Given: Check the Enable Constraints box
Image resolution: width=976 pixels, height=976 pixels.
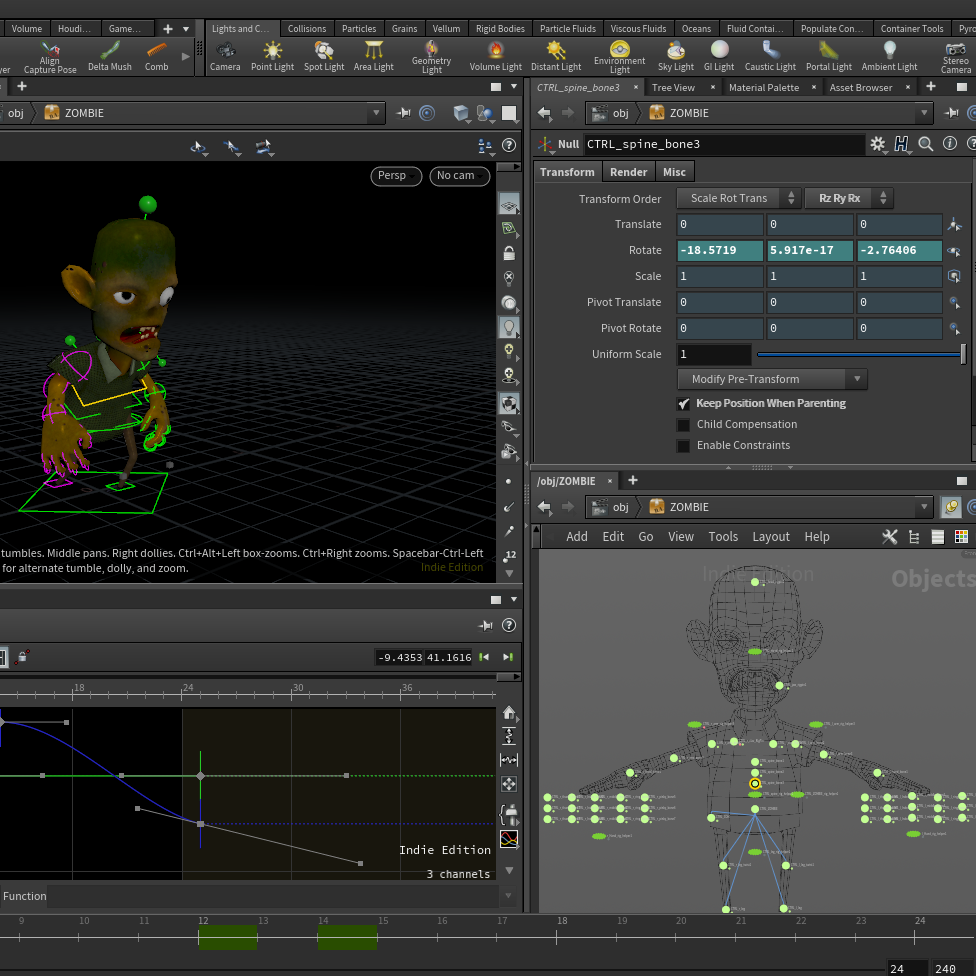Looking at the screenshot, I should click(x=684, y=446).
